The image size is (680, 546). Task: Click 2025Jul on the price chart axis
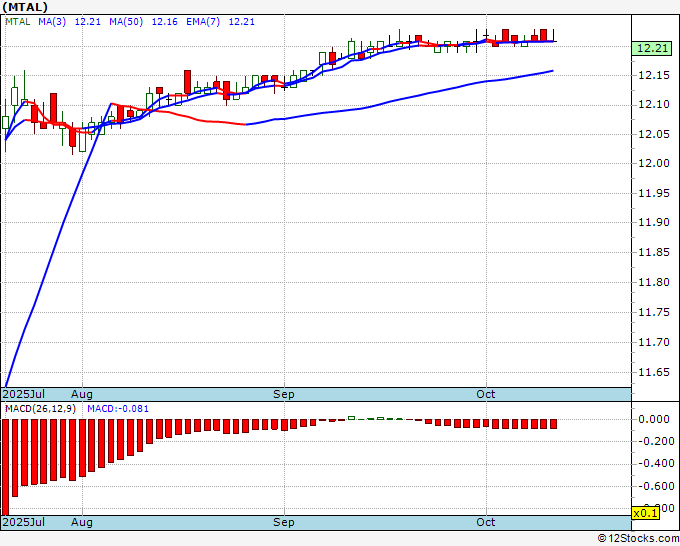coord(24,394)
